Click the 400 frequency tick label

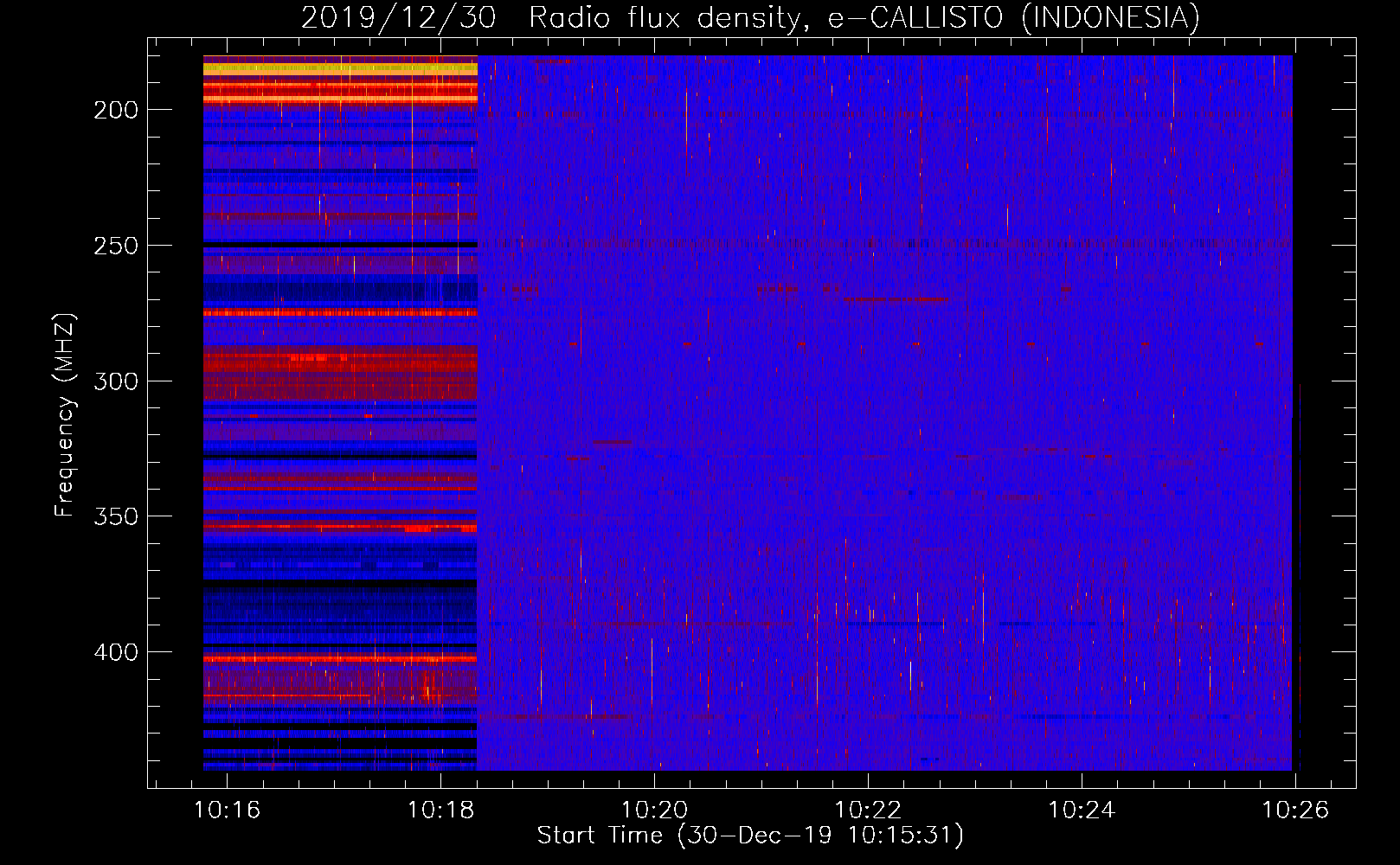click(116, 652)
